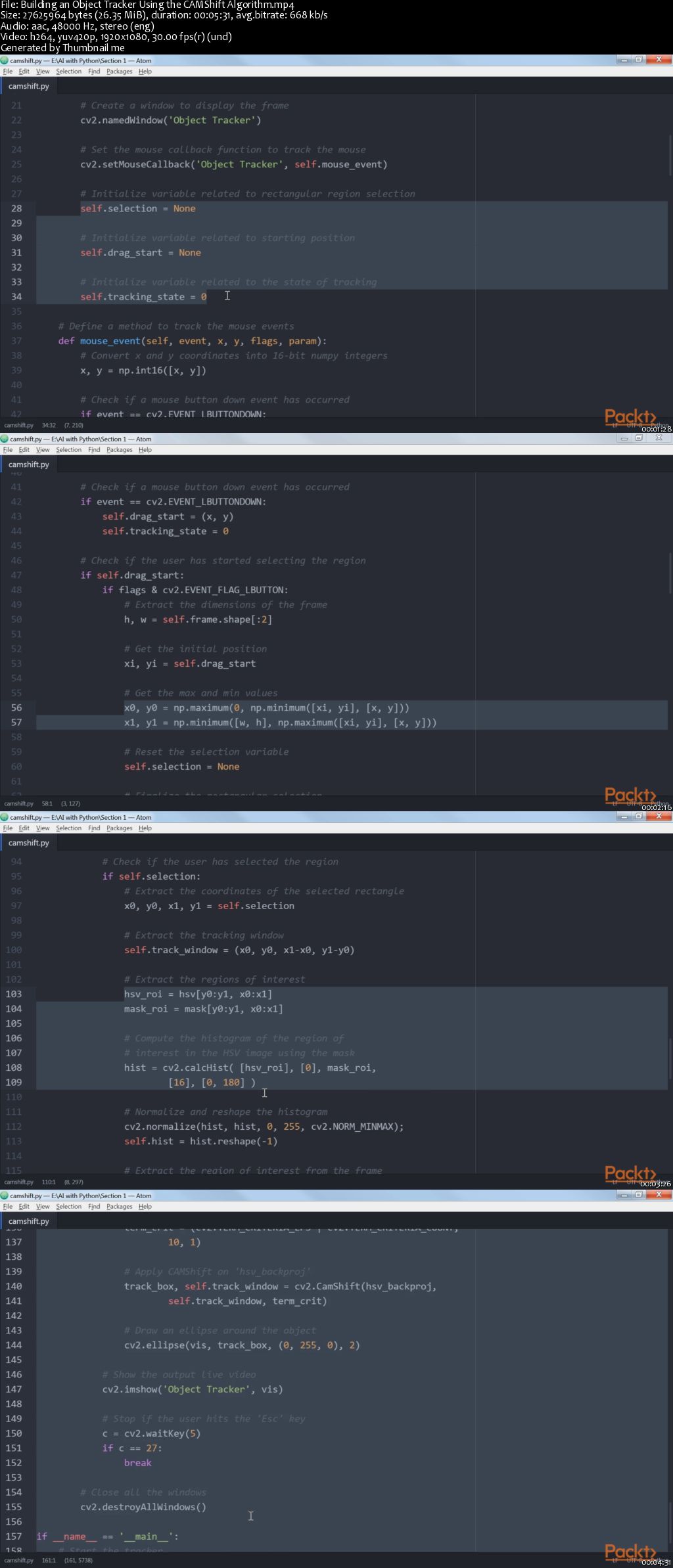Image resolution: width=673 pixels, height=1568 pixels.
Task: Click status bar cursor position 161:1
Action: 49,1560
